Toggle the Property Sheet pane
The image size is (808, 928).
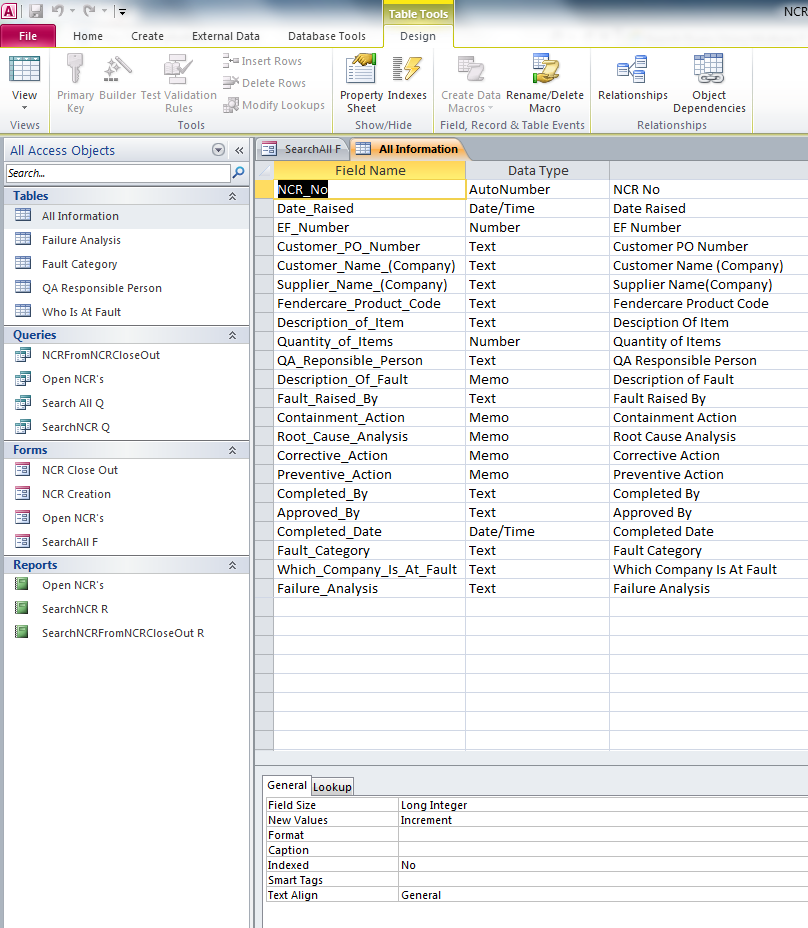pyautogui.click(x=361, y=83)
